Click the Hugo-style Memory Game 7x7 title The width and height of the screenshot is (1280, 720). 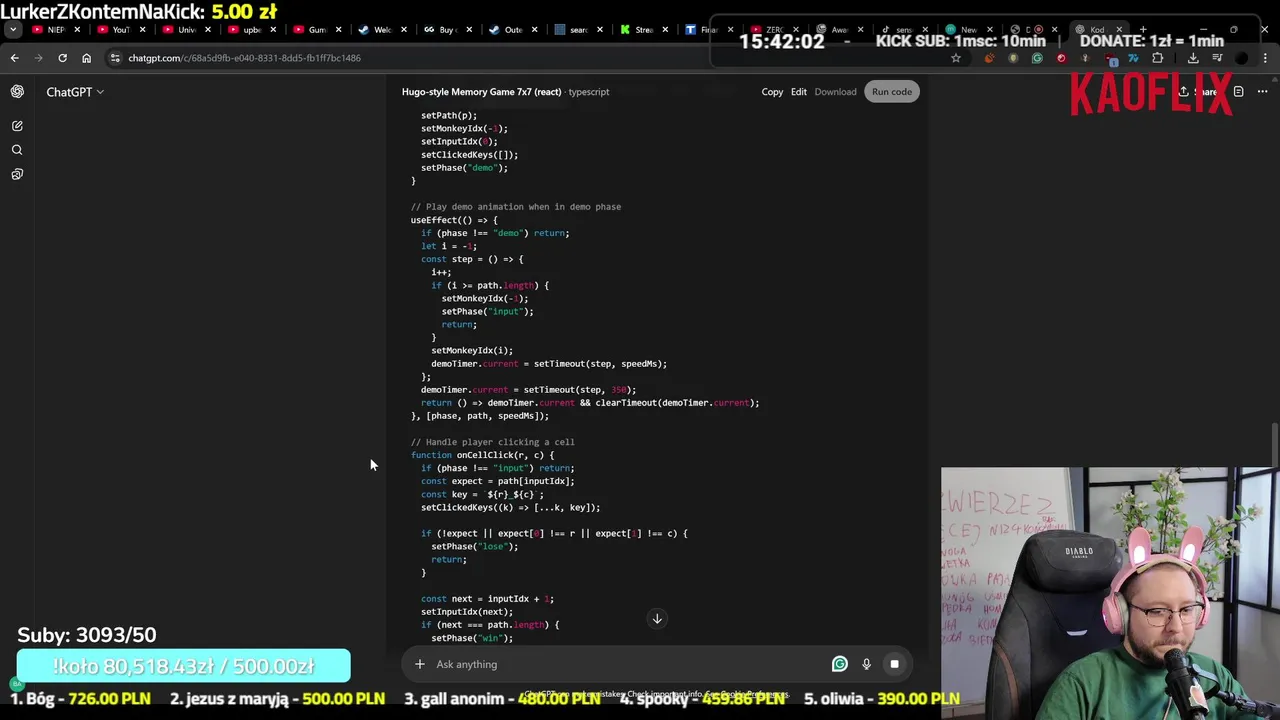[481, 92]
